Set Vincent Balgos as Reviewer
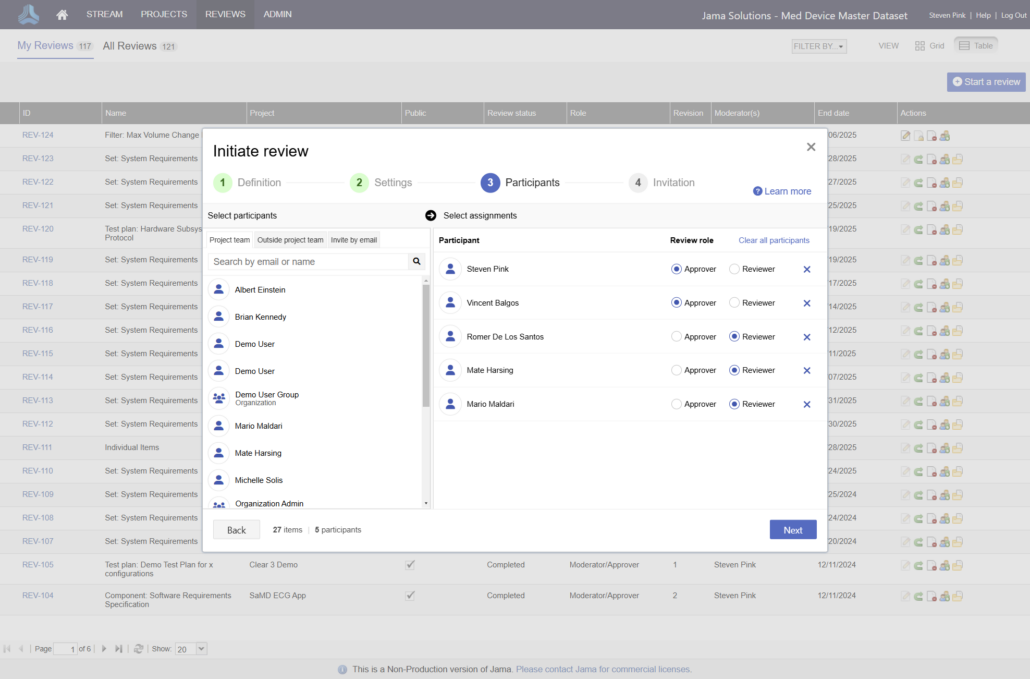The height and width of the screenshot is (679, 1030). 735,303
